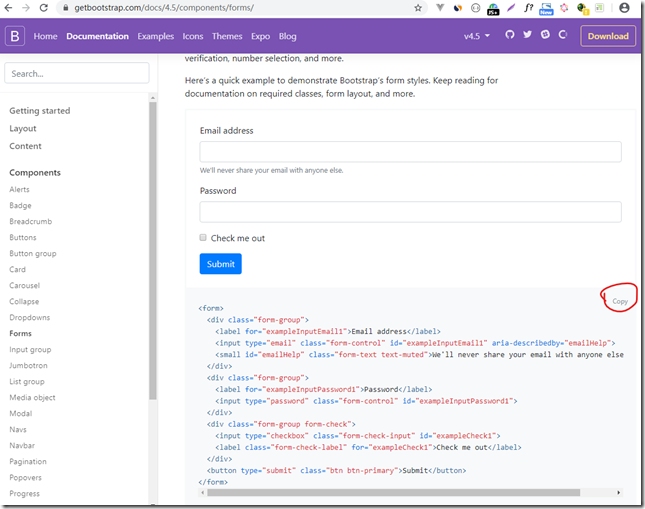Open Examples in the navbar
Viewport: 645px width, 509px height.
pos(155,36)
